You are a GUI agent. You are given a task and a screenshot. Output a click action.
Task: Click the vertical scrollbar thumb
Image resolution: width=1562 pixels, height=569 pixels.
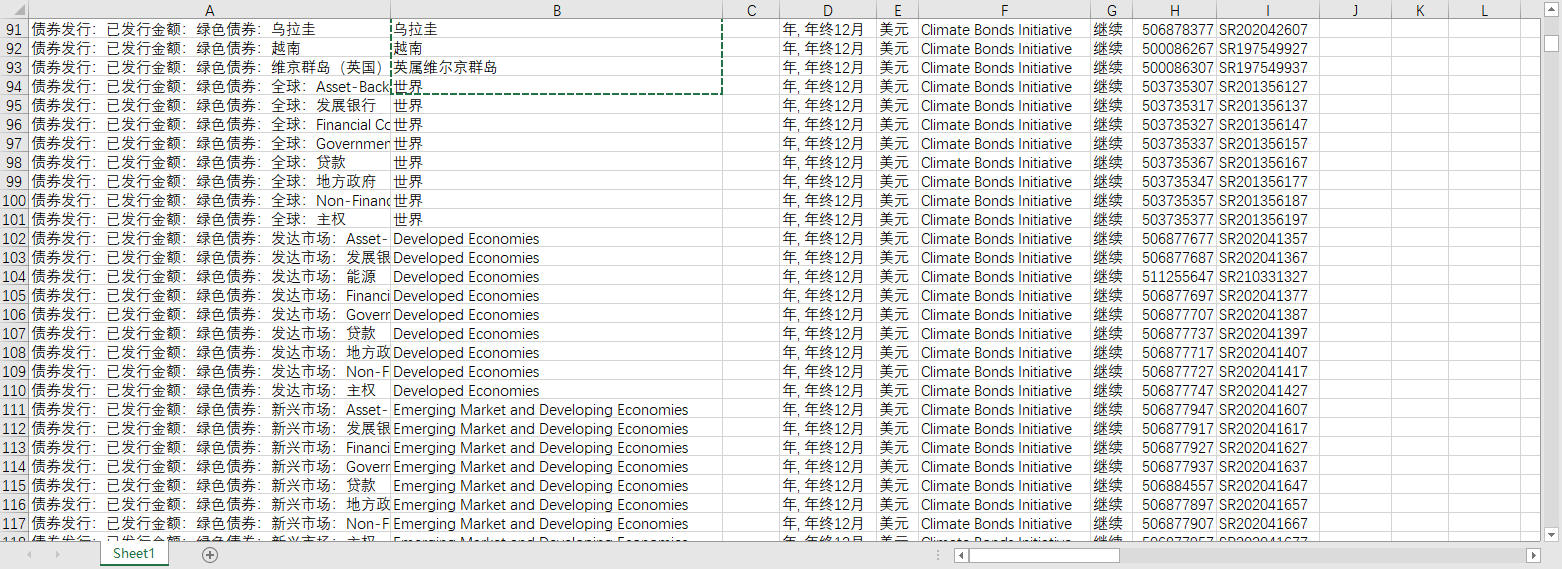(x=1551, y=43)
